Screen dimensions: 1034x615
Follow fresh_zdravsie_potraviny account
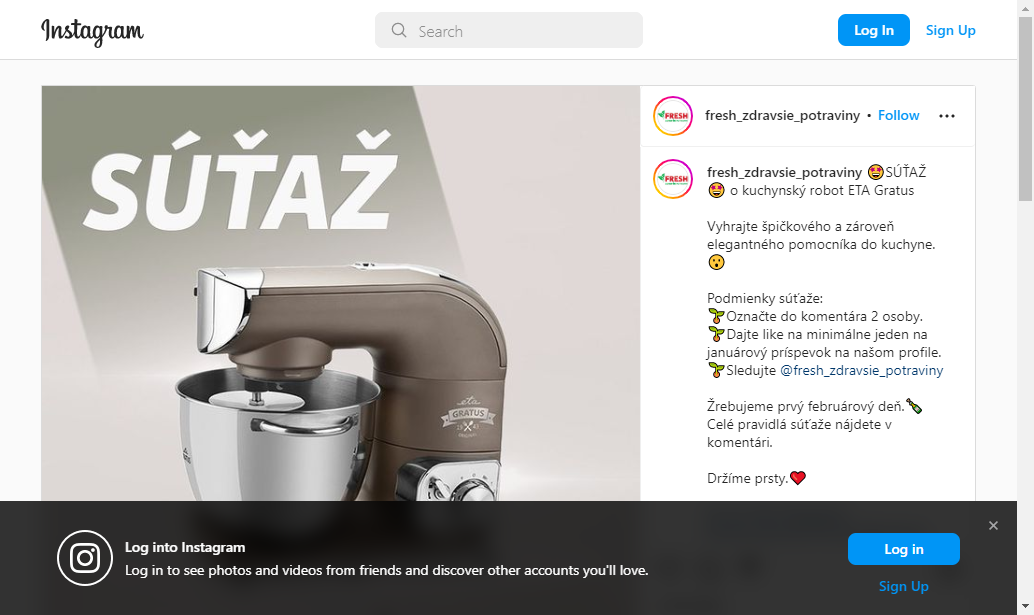tap(898, 115)
